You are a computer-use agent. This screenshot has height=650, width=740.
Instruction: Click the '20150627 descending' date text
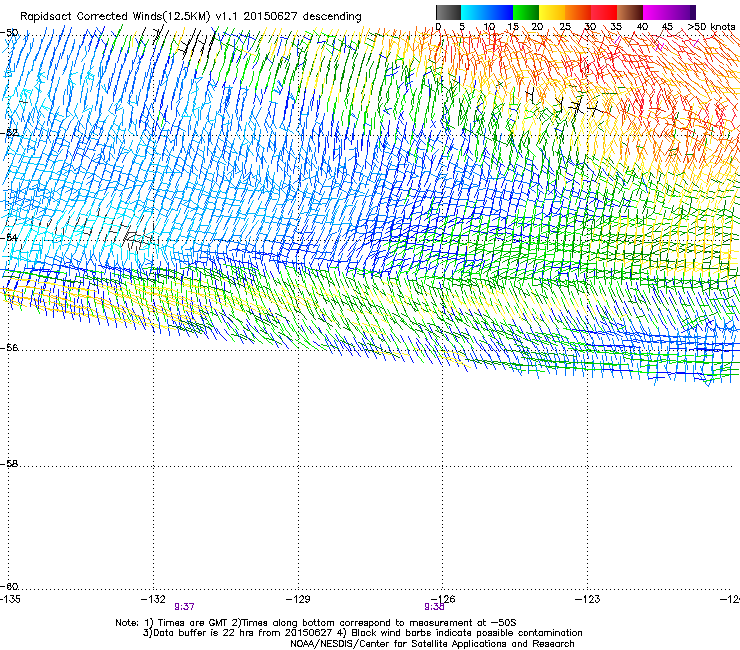tap(303, 17)
